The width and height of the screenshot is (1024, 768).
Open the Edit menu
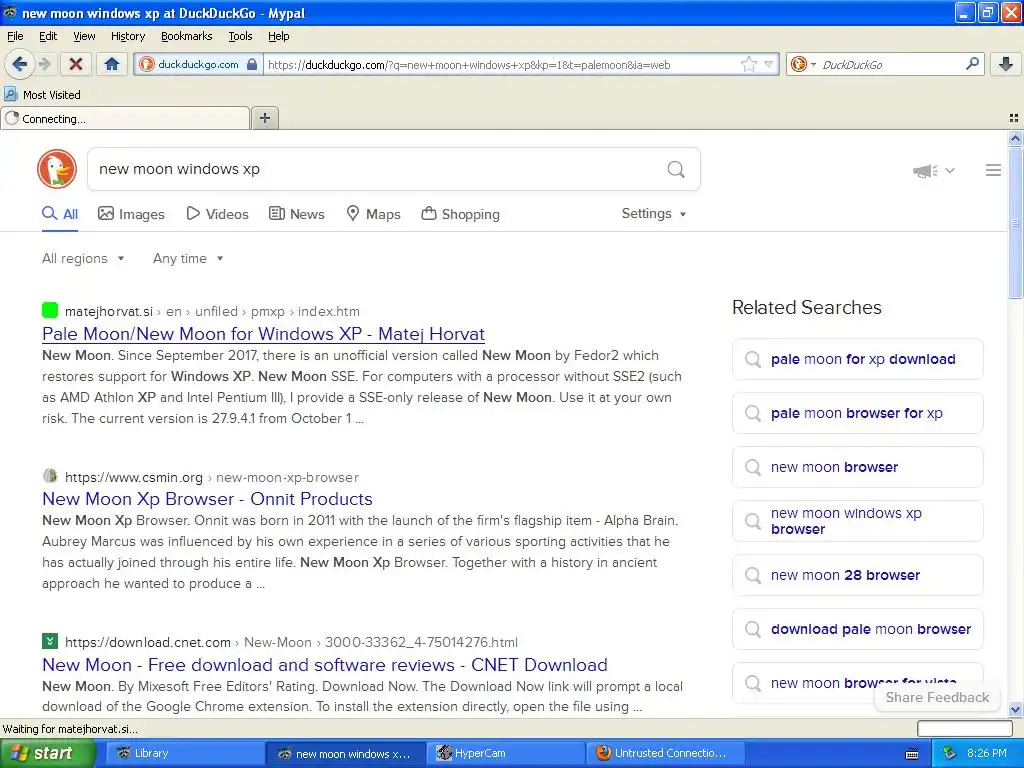click(x=48, y=36)
